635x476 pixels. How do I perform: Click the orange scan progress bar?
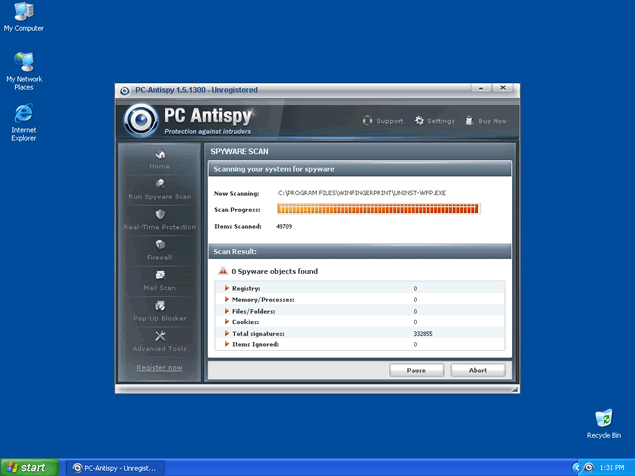[x=378, y=209]
